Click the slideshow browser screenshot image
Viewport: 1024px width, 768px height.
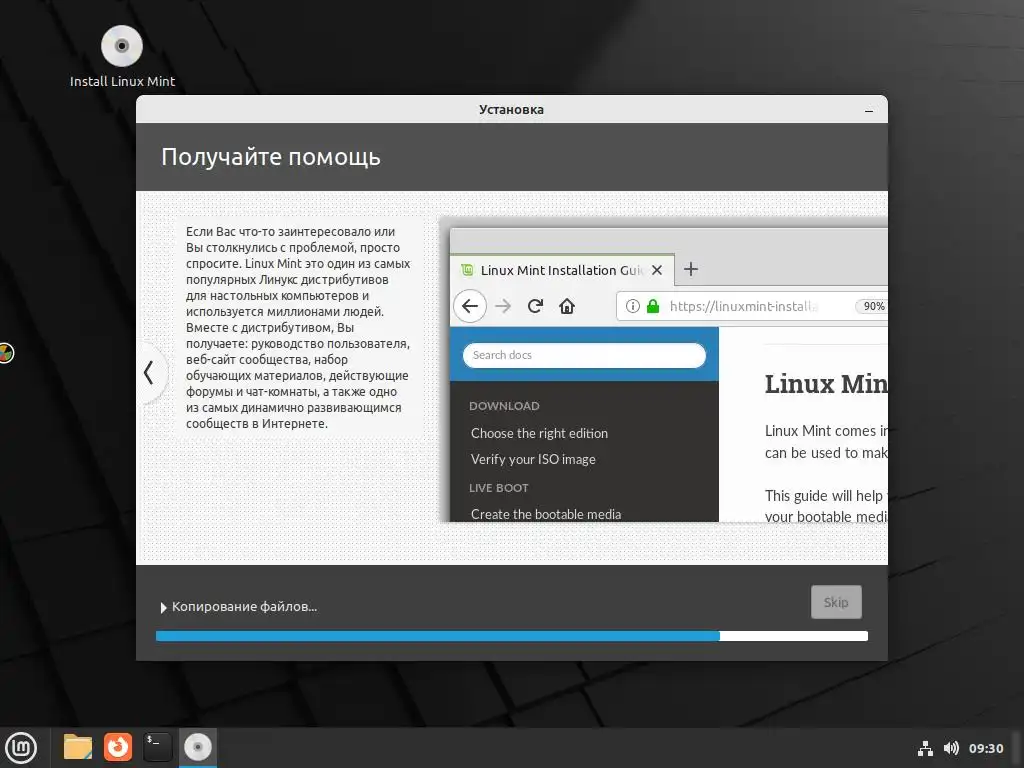[x=664, y=370]
